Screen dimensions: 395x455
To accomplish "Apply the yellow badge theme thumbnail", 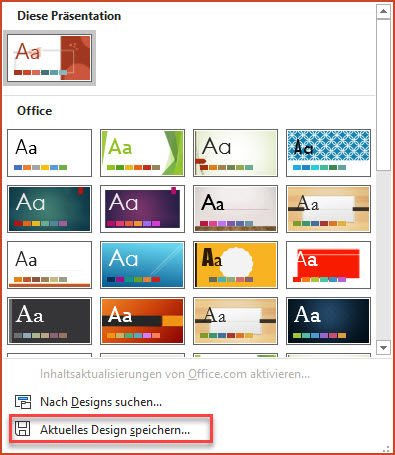I will tap(235, 265).
